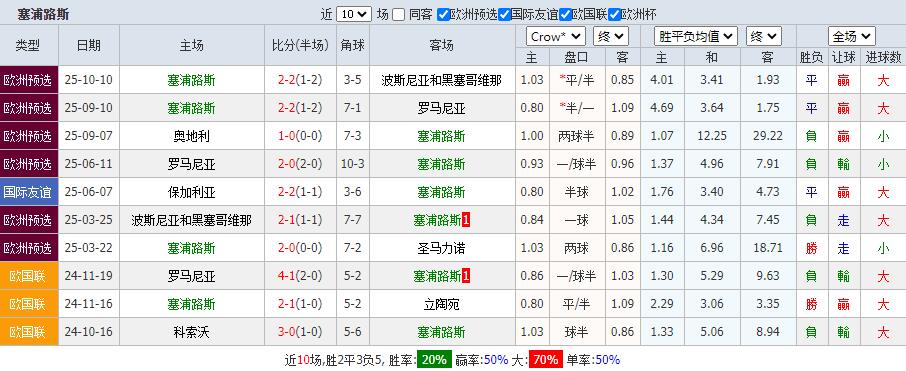This screenshot has width=906, height=371.
Task: Select the 24-10-16 date cell
Action: point(88,332)
